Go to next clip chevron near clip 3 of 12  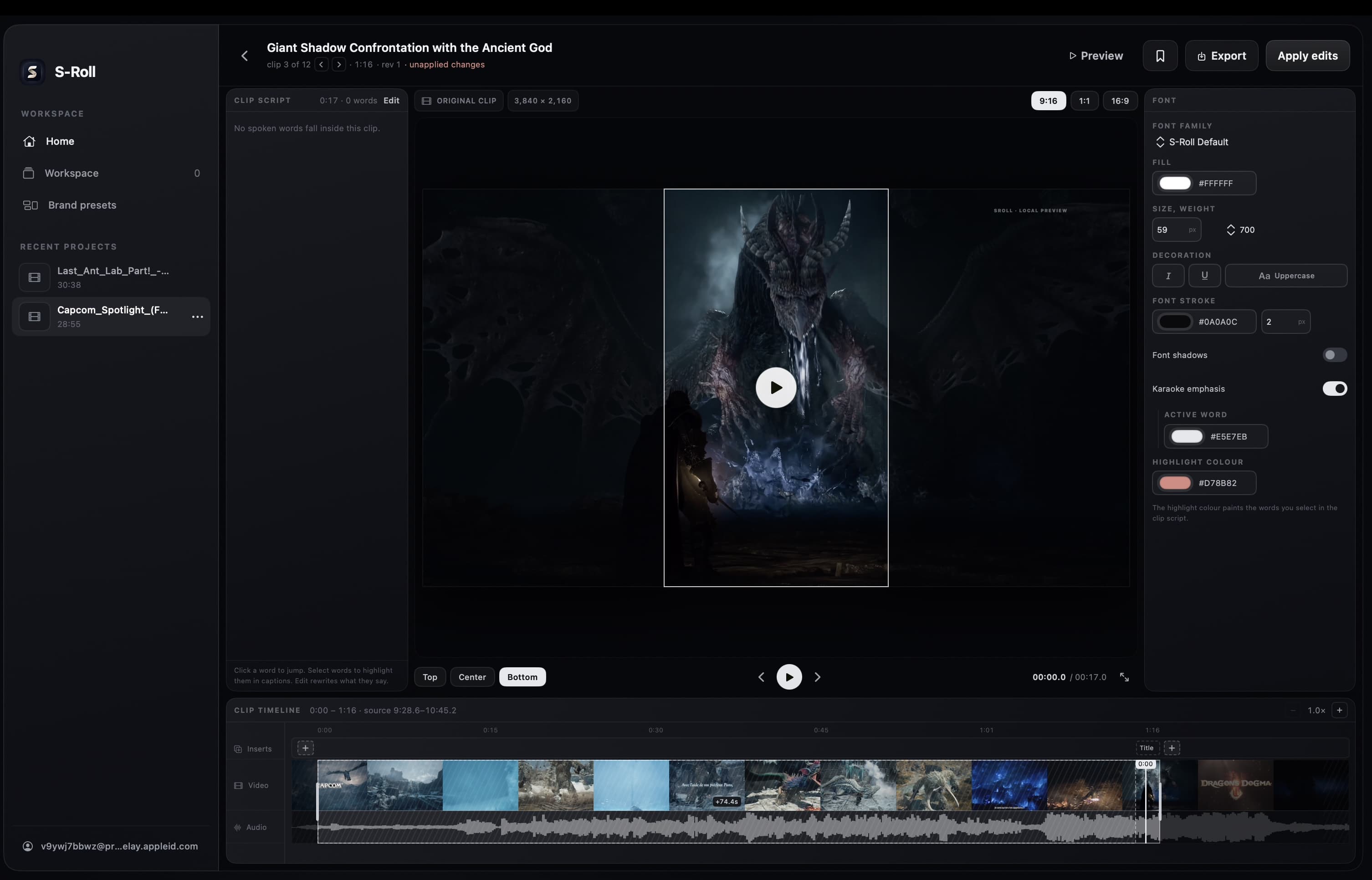point(339,65)
